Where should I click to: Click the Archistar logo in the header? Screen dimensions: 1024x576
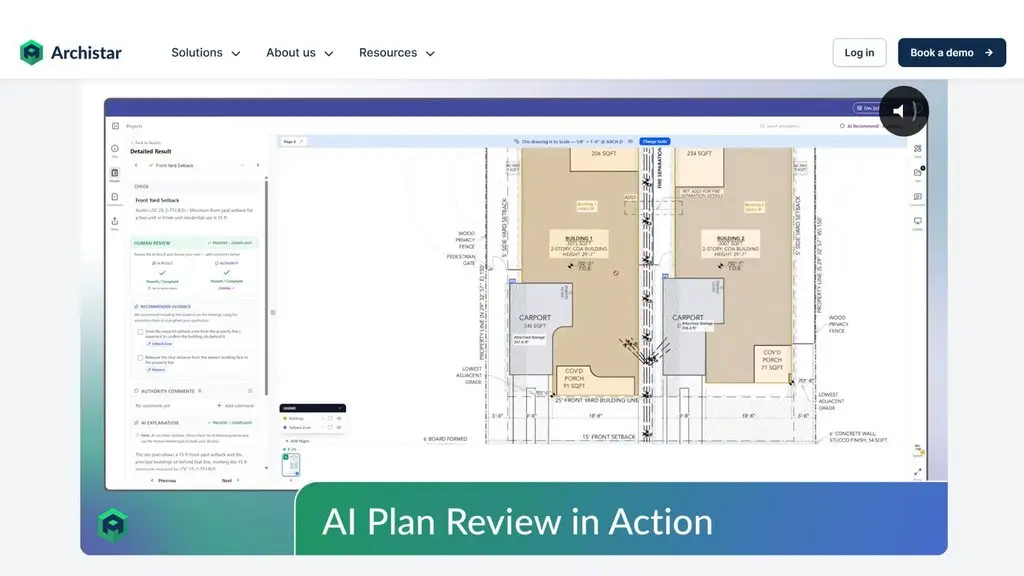pos(71,52)
